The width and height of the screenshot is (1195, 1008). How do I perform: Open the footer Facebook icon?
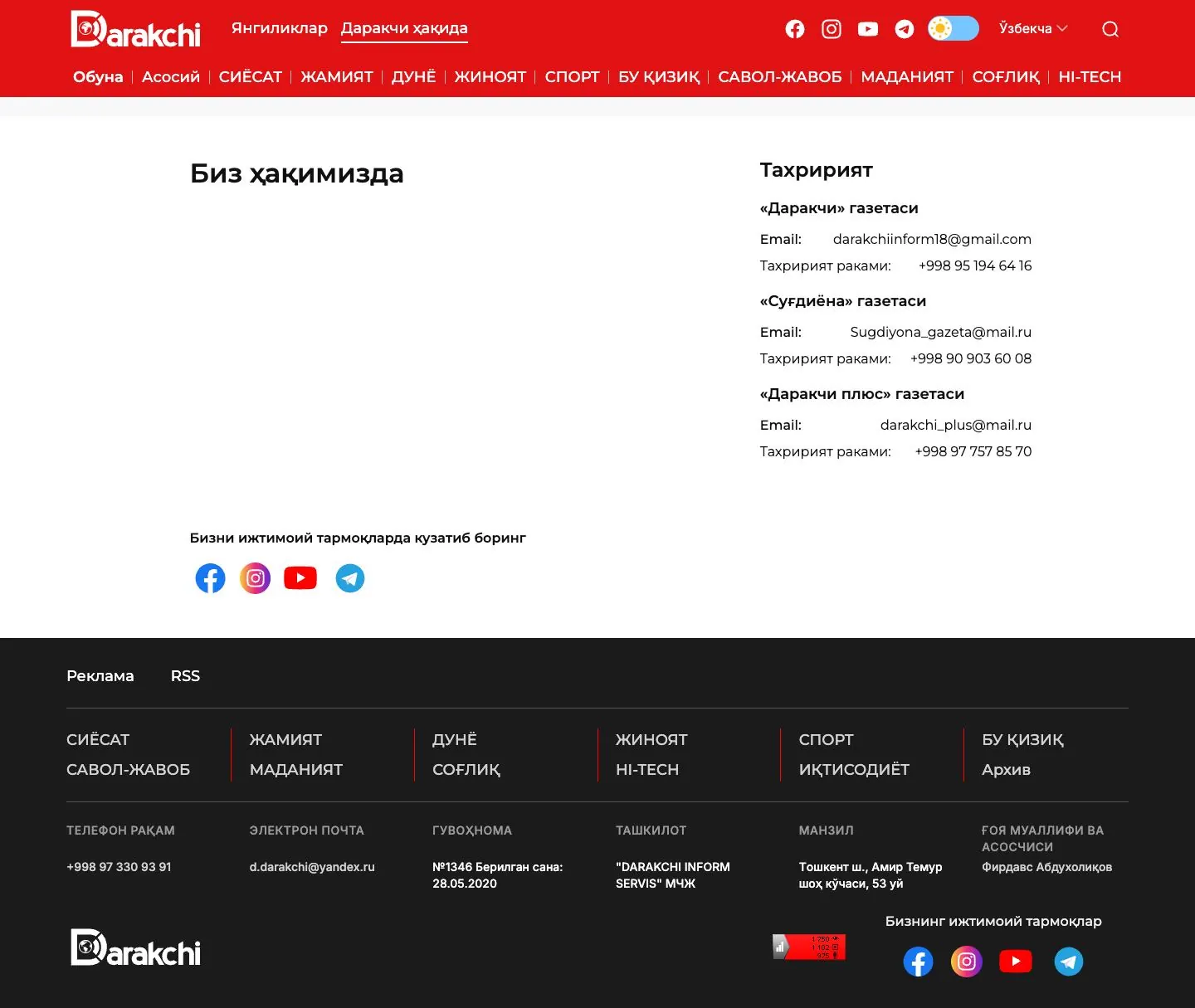pos(918,962)
